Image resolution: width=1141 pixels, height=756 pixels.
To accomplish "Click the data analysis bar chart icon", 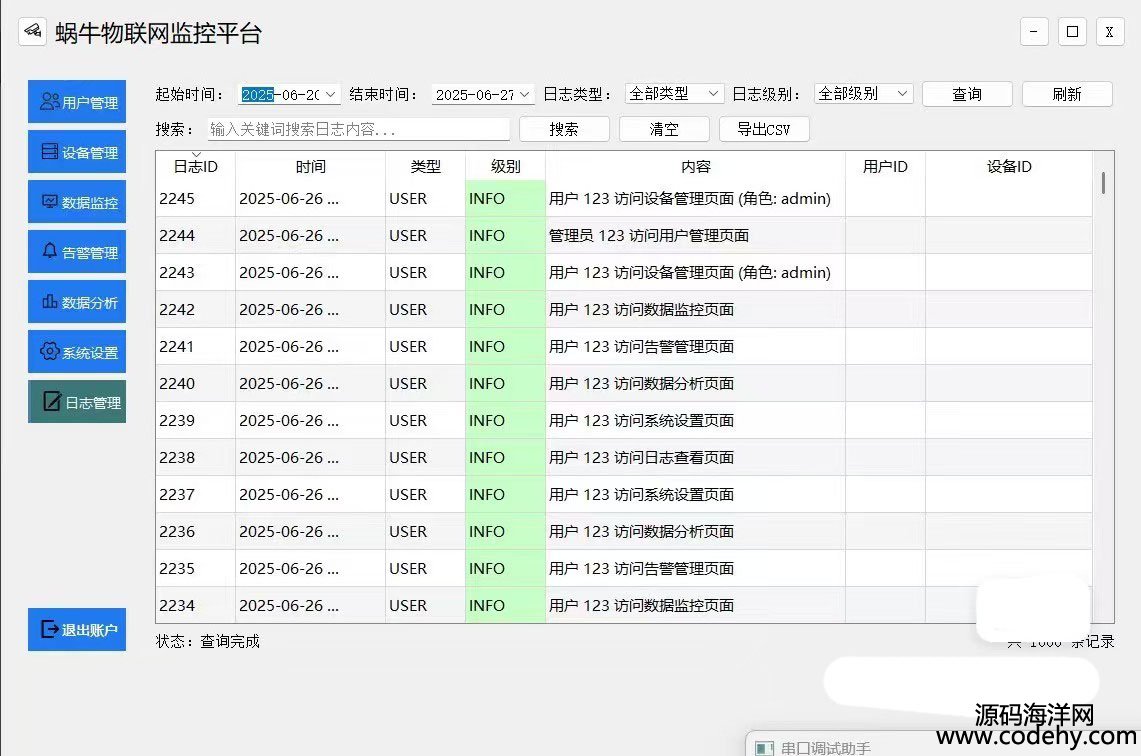I will pos(48,302).
